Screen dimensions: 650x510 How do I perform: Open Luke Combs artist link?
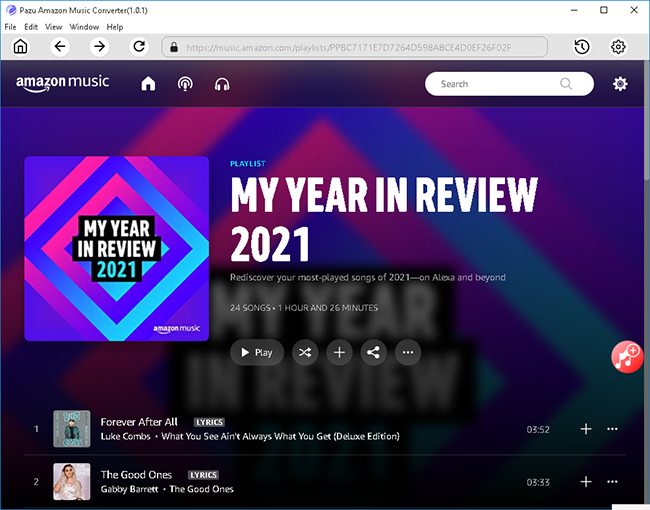coord(125,436)
